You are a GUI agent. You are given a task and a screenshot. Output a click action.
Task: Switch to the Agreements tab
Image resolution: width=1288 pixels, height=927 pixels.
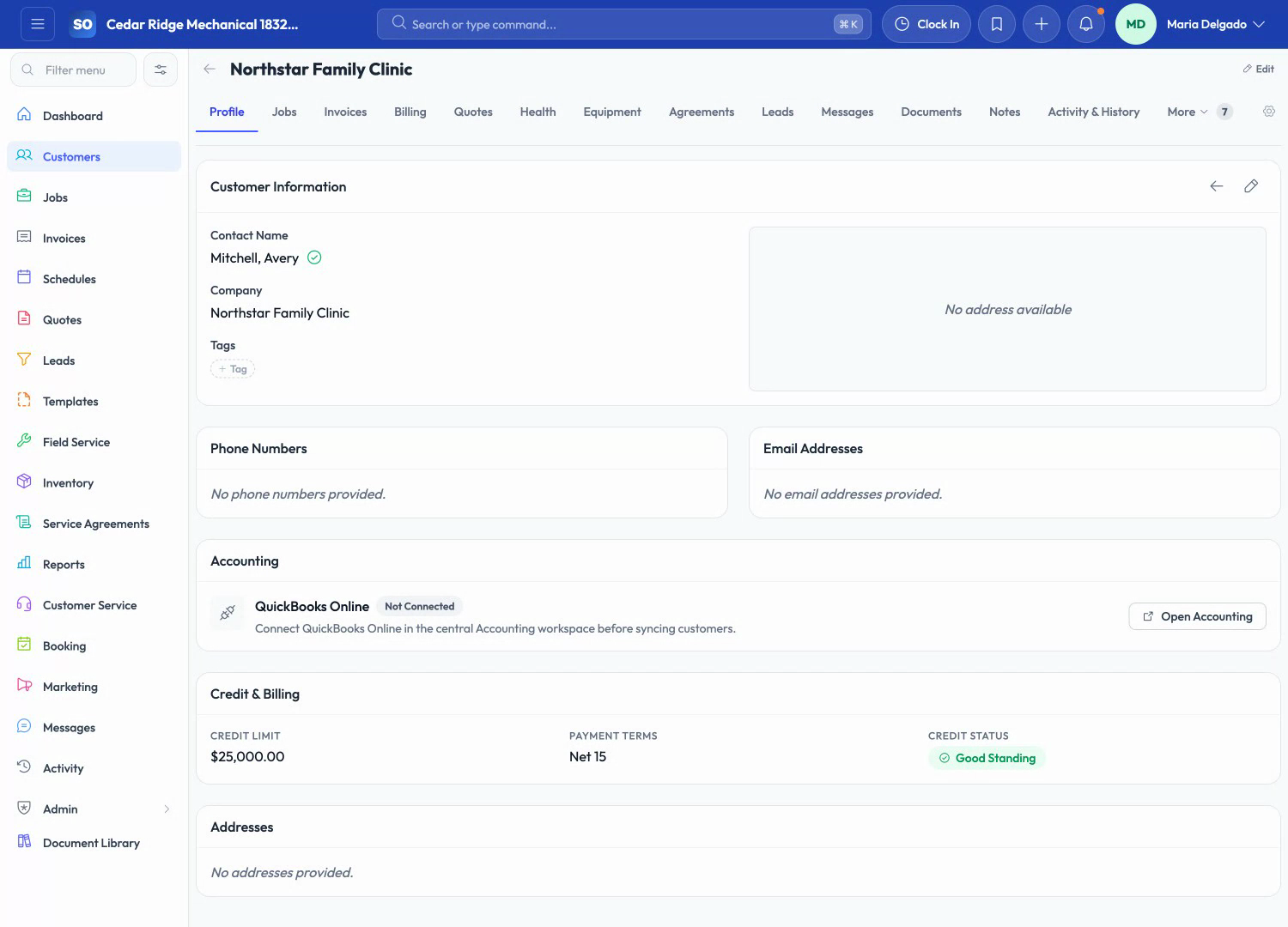pos(702,112)
